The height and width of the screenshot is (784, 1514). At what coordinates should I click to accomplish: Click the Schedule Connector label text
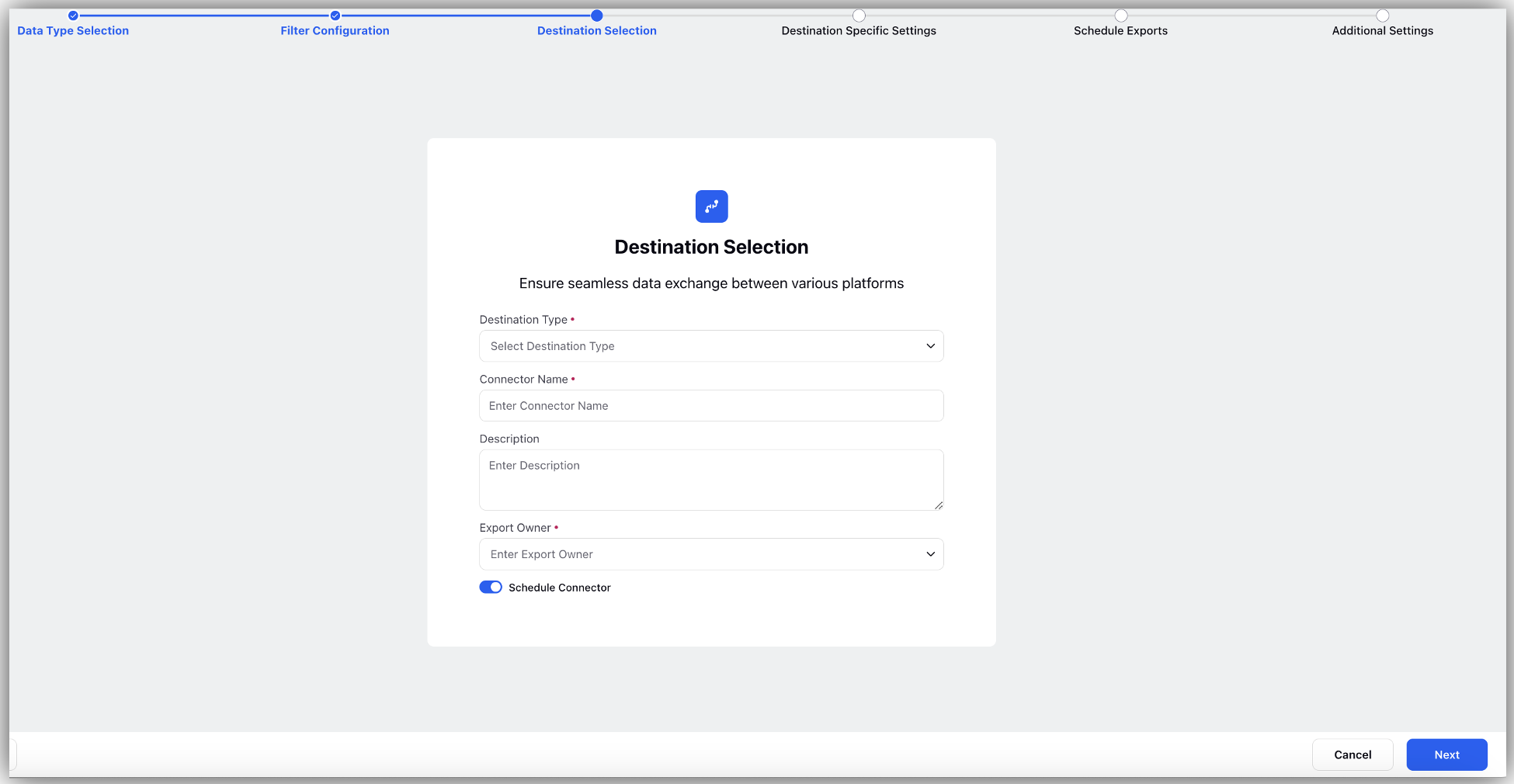(x=560, y=588)
